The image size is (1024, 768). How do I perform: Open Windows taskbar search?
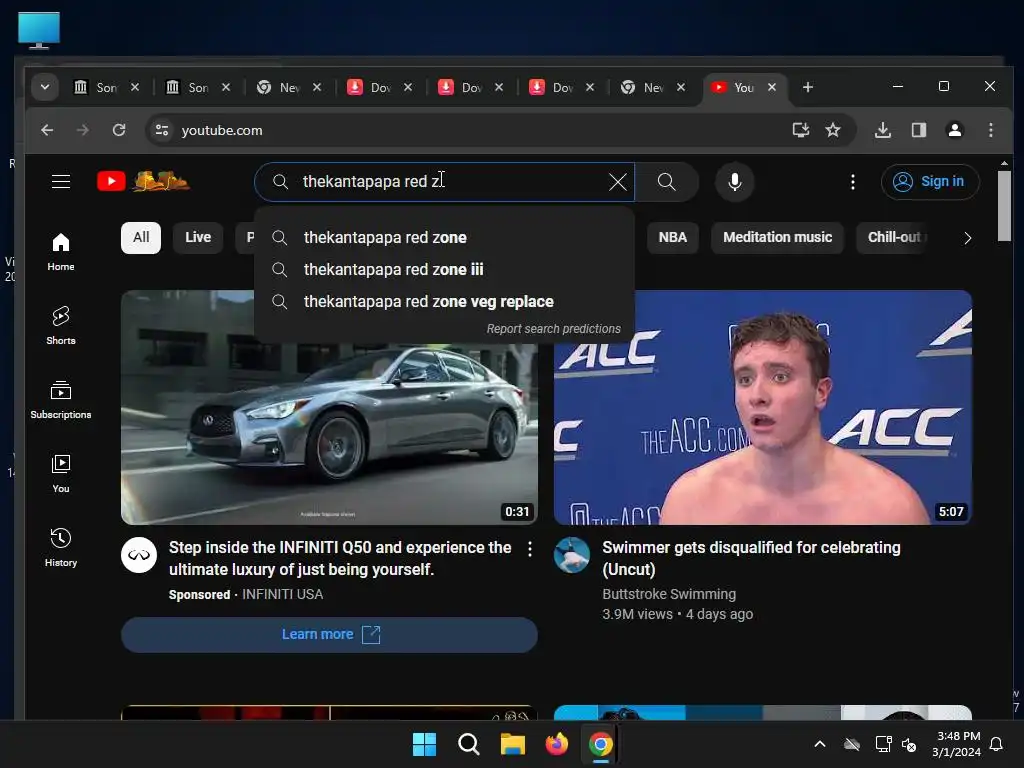[469, 744]
